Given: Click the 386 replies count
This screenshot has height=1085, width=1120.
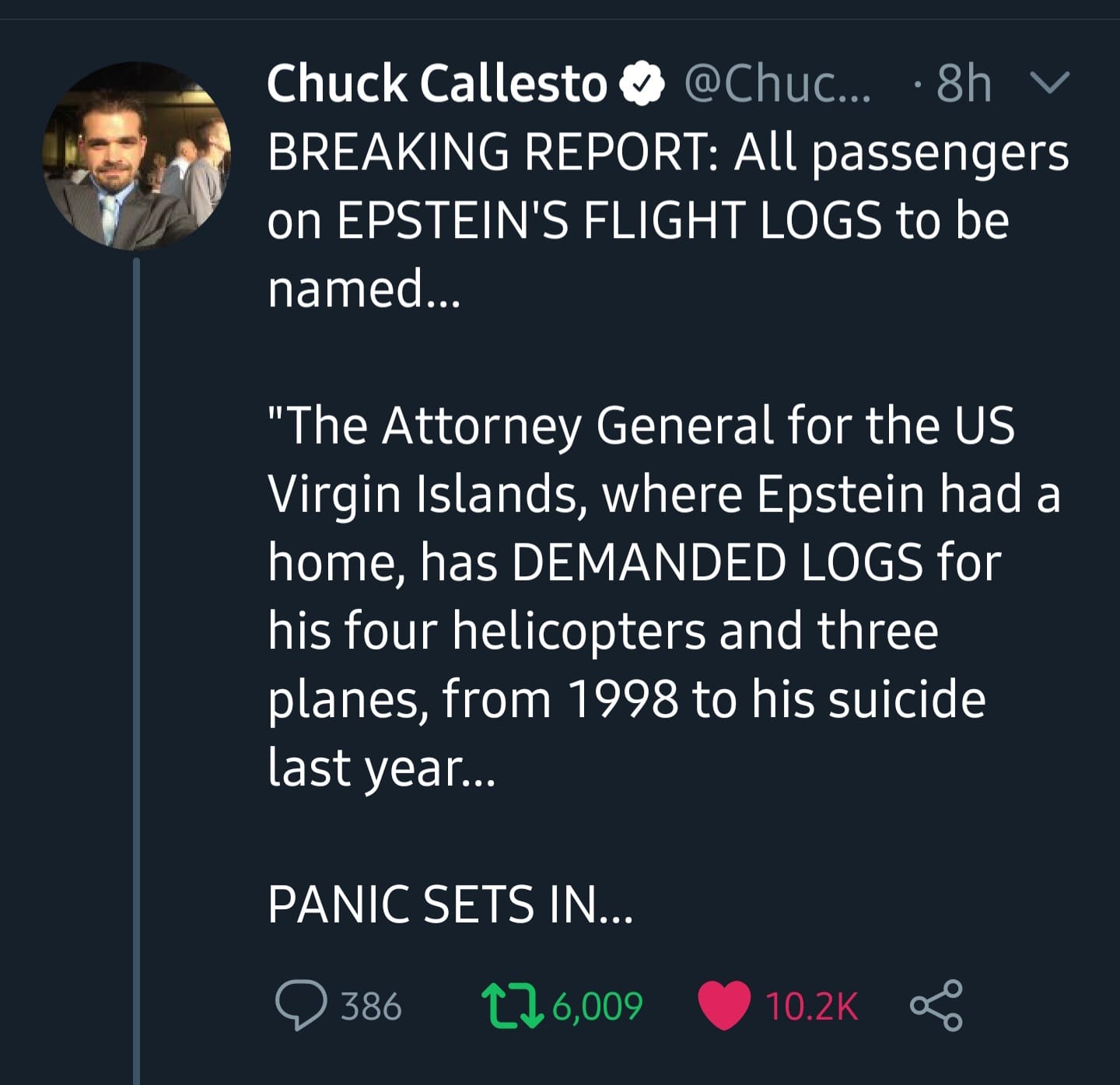Looking at the screenshot, I should (x=372, y=1006).
